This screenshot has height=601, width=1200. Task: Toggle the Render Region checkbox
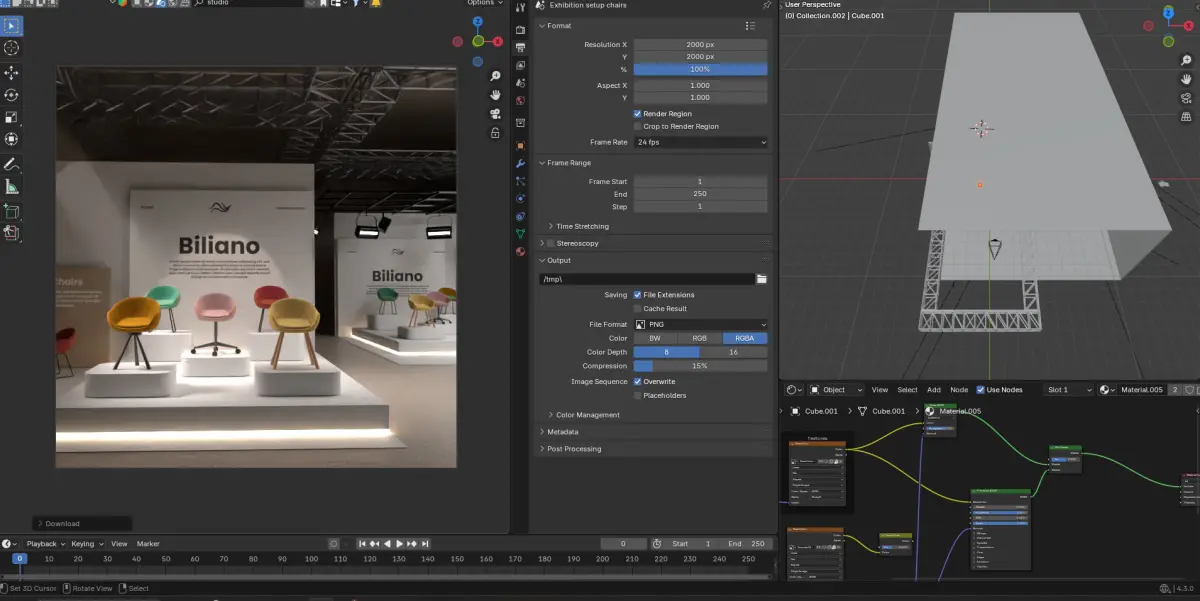[638, 114]
